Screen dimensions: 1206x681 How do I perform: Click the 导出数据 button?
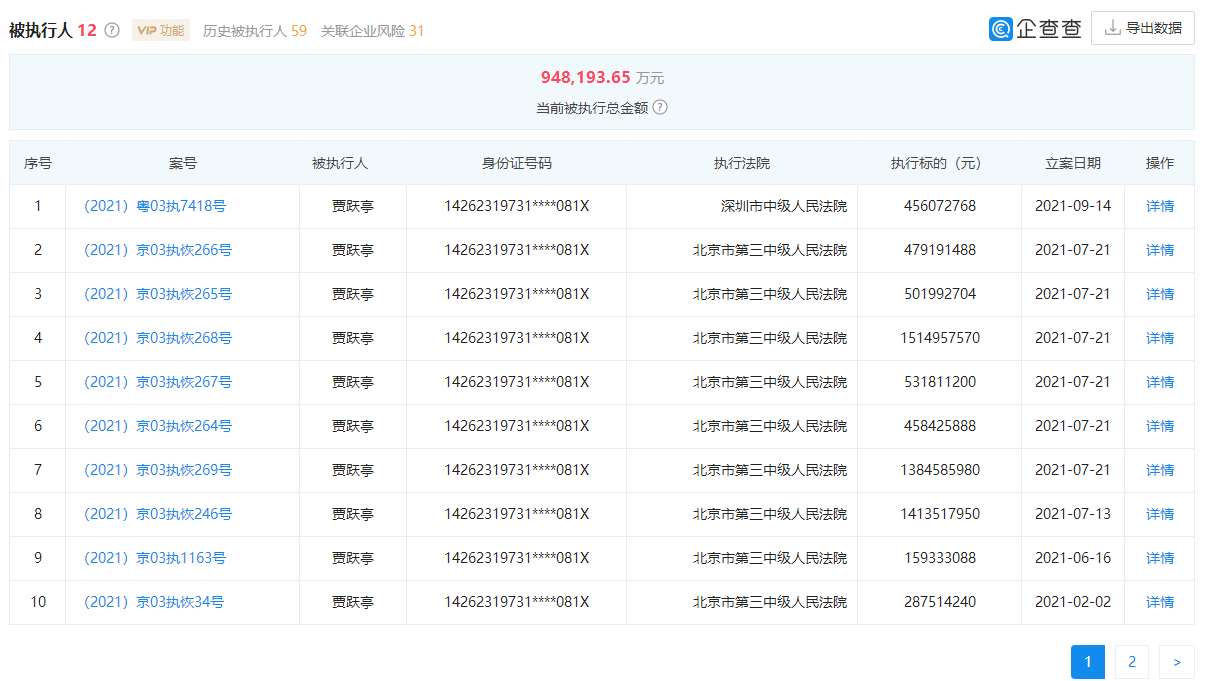tap(1142, 27)
